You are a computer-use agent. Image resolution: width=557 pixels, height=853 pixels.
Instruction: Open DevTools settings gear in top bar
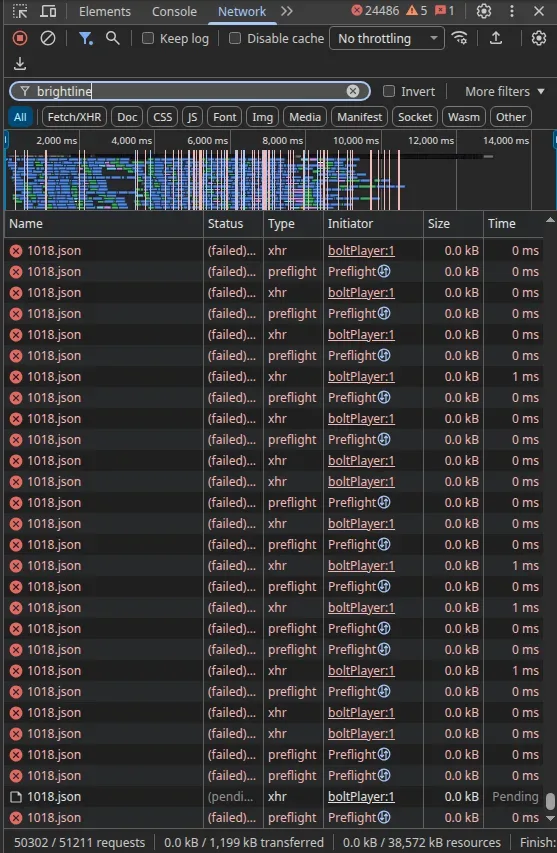(484, 11)
